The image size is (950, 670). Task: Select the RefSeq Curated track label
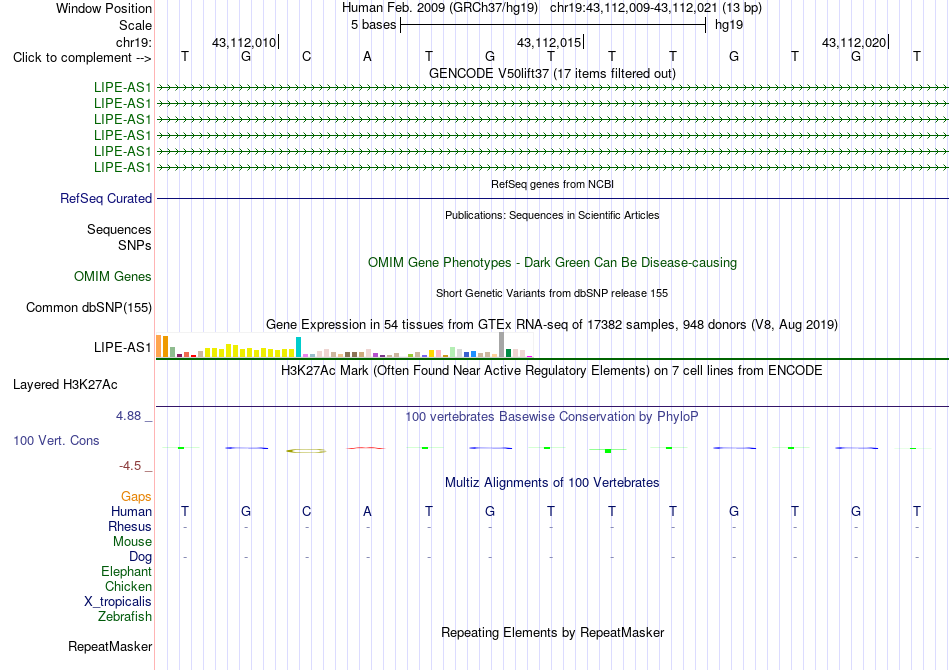[x=106, y=198]
